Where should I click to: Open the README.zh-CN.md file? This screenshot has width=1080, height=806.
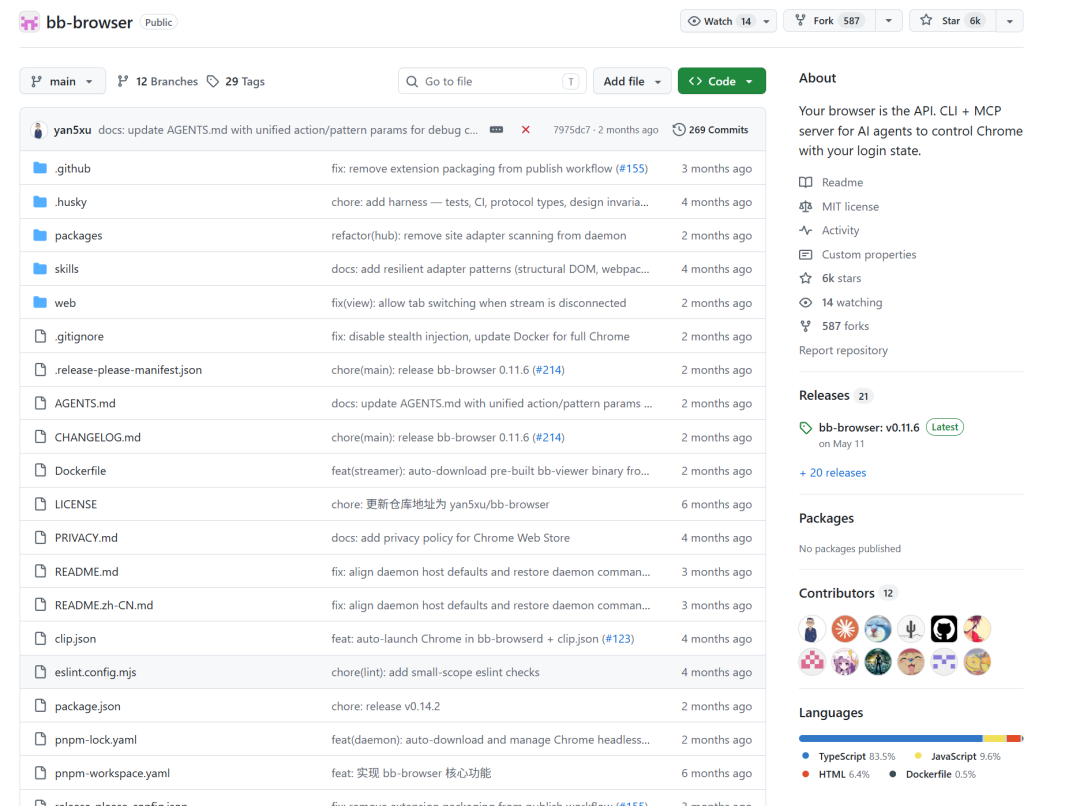click(104, 605)
